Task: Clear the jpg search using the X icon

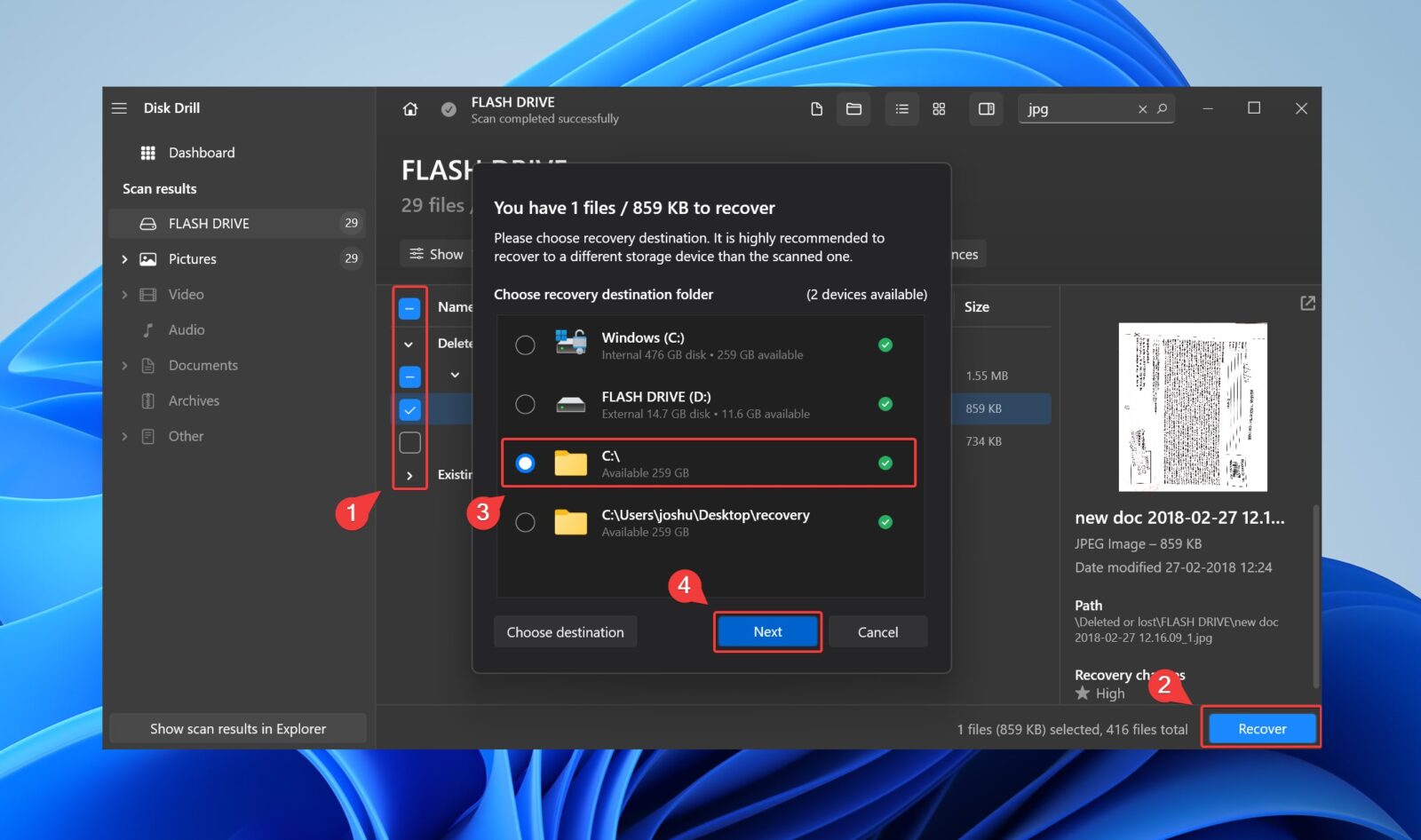Action: click(x=1143, y=108)
